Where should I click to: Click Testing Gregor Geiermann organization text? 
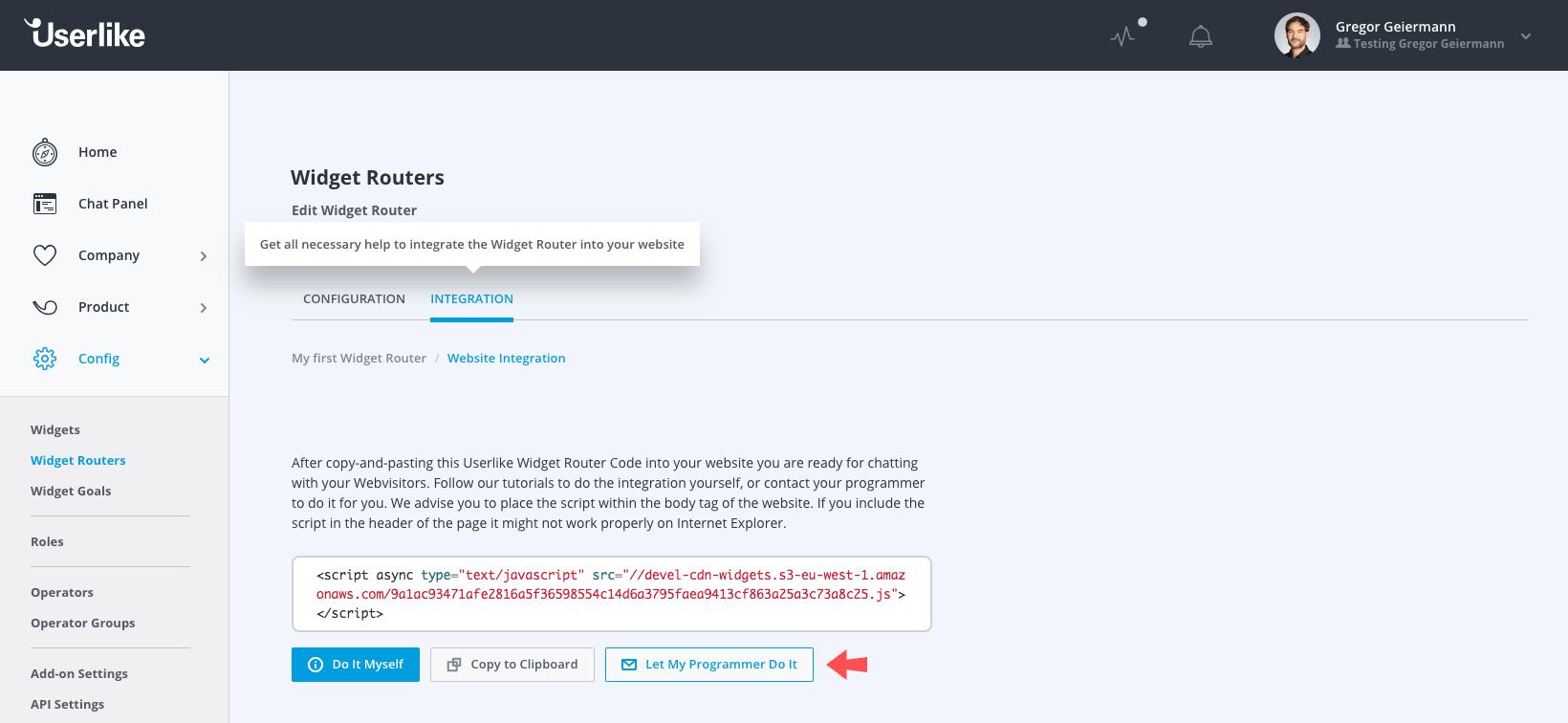pyautogui.click(x=1428, y=44)
